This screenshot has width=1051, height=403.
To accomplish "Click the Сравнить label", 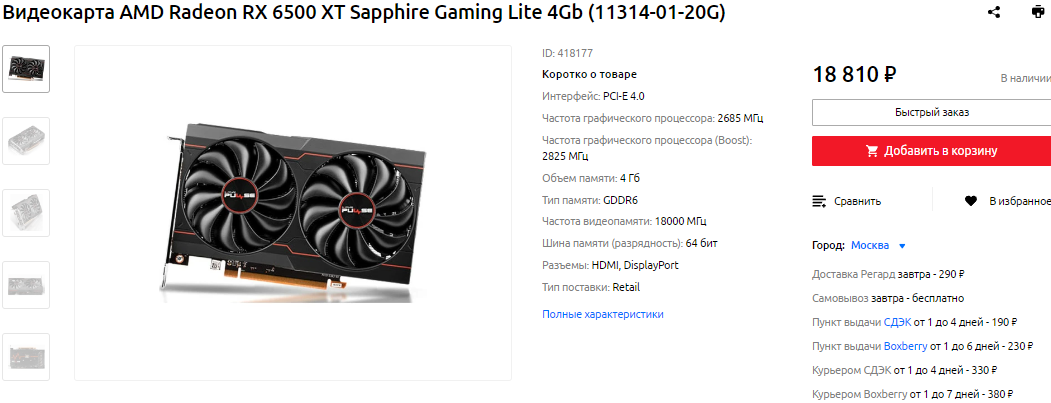I will [857, 201].
